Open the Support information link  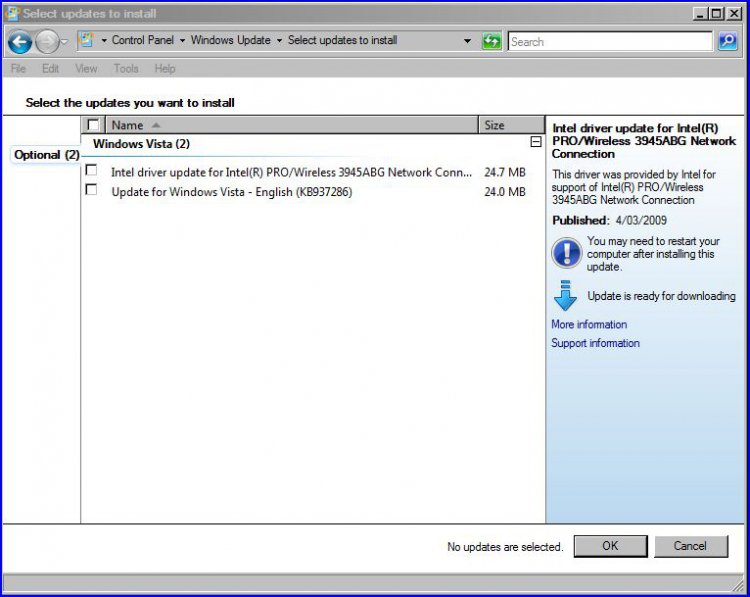pos(595,343)
